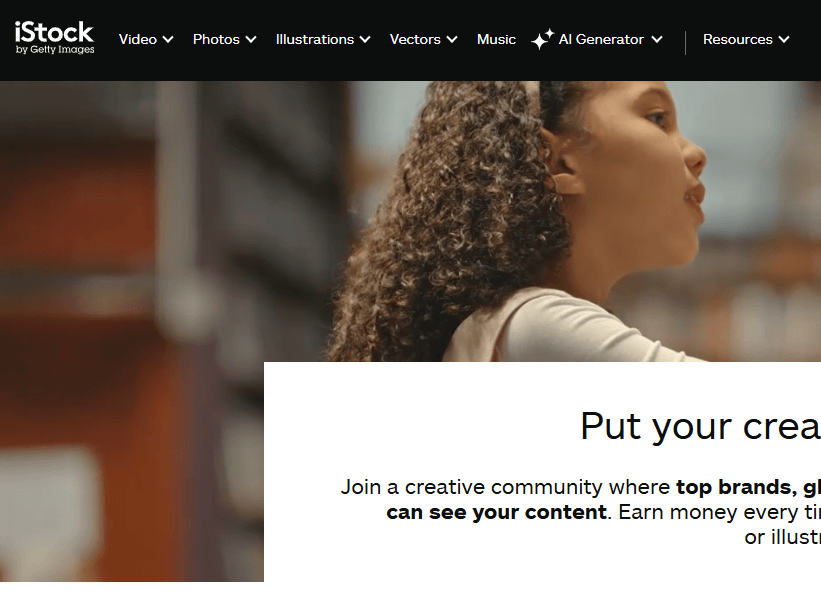Click the bold 'can see your content' text

(x=496, y=512)
